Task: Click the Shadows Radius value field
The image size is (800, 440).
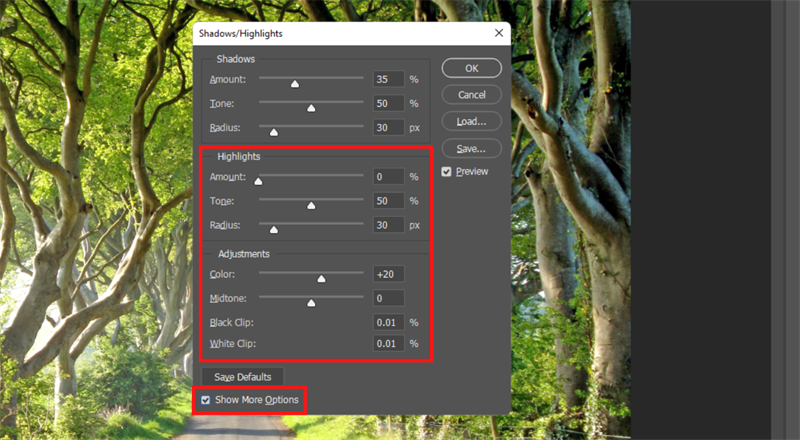Action: coord(389,128)
